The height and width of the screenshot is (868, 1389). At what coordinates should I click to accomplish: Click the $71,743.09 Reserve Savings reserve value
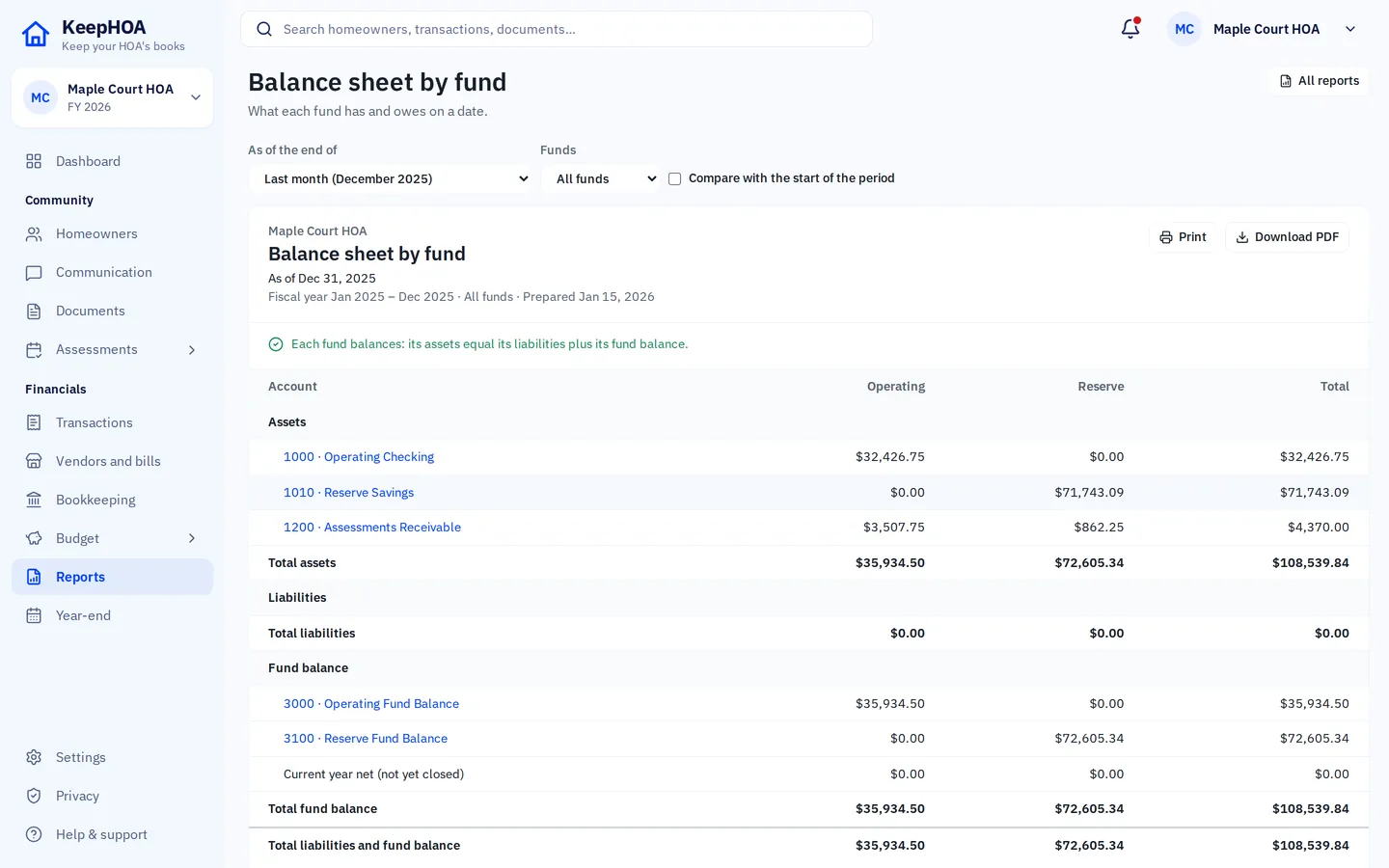click(x=1089, y=493)
